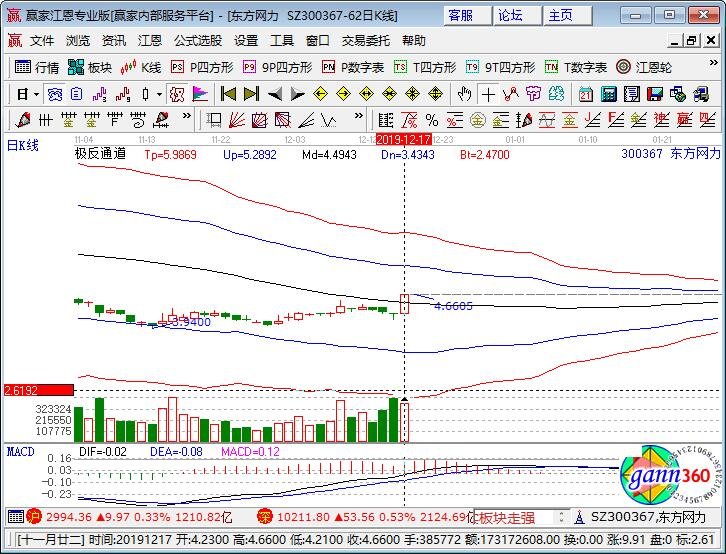This screenshot has height=554, width=726.
Task: Select the Gann fan rays tool
Action: (x=237, y=120)
